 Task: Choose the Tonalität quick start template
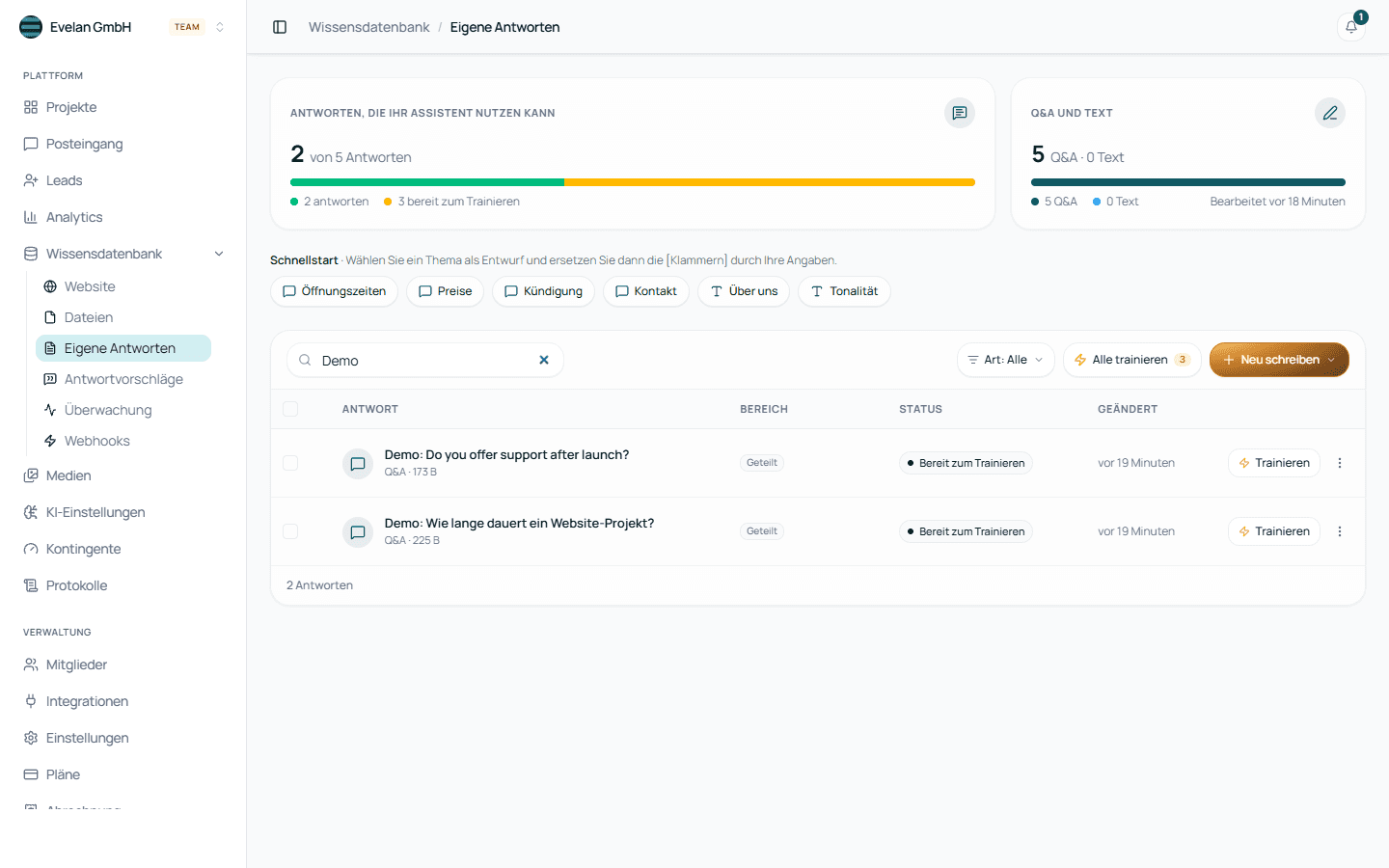point(844,291)
